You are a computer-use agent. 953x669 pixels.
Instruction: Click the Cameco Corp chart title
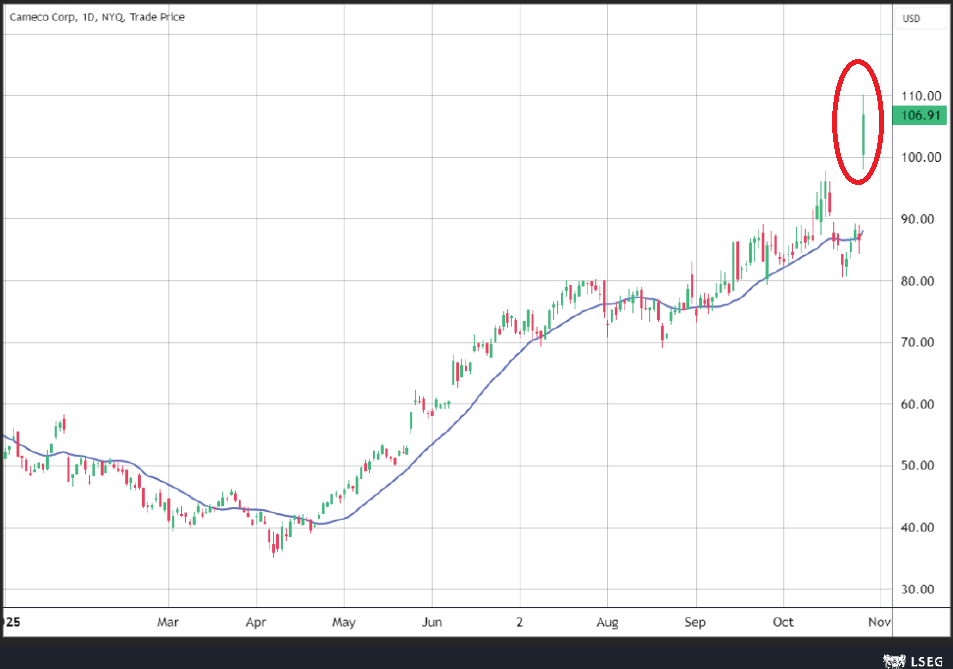coord(97,17)
